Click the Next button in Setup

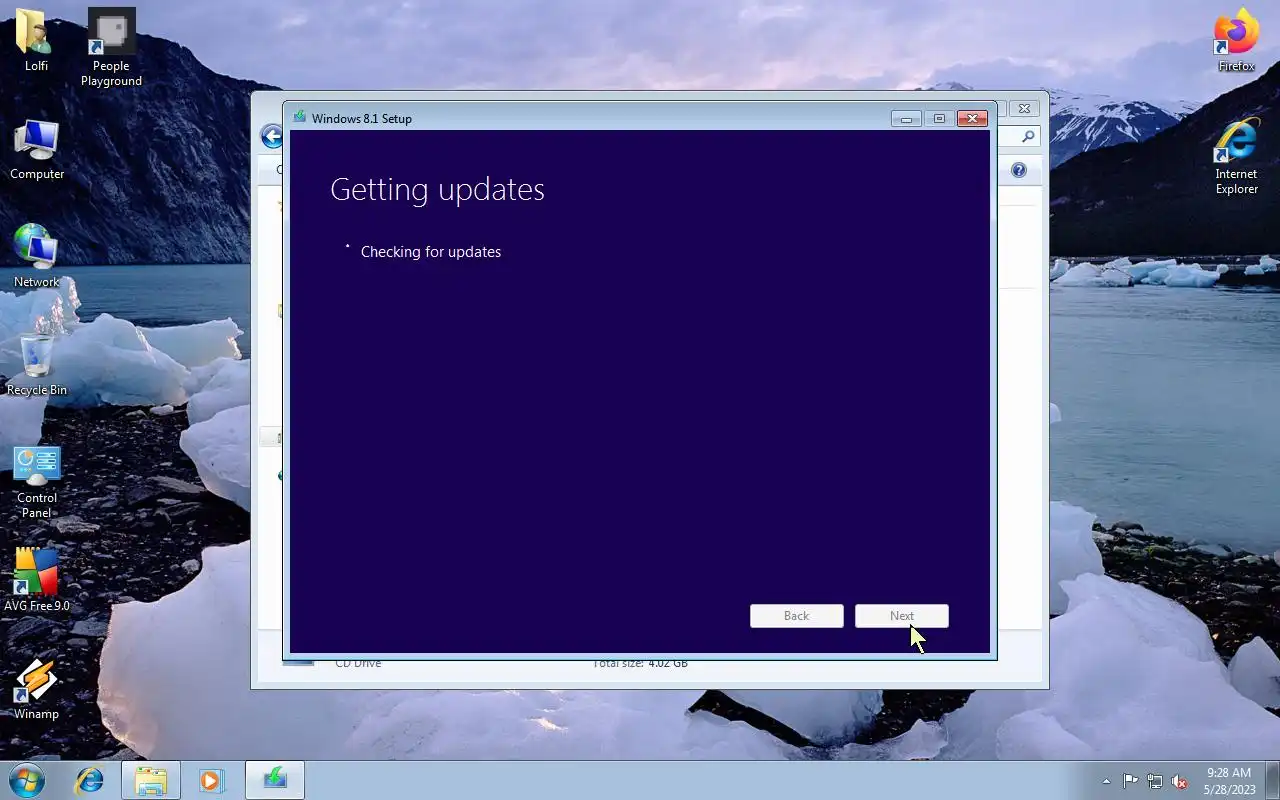(902, 616)
